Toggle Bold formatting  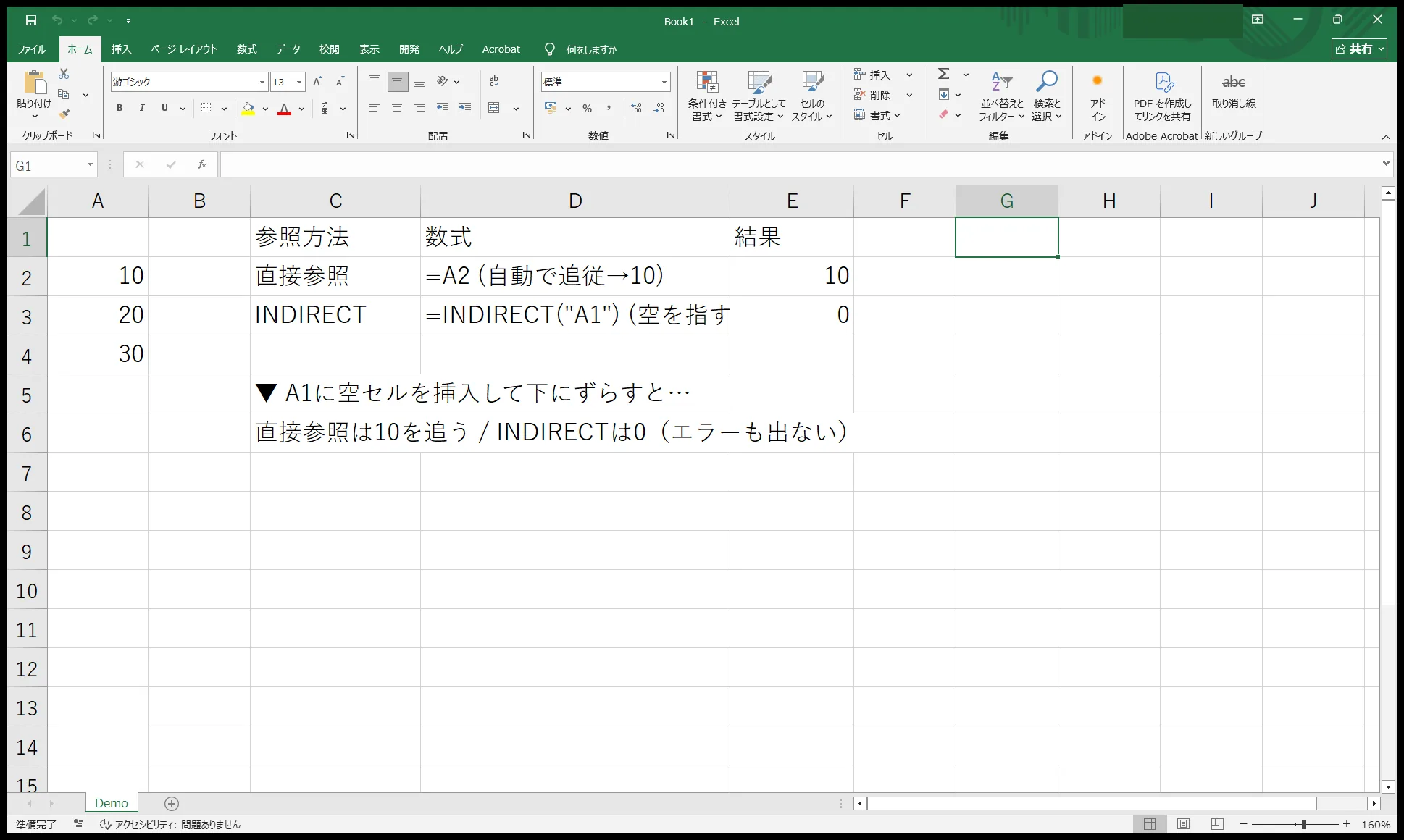pyautogui.click(x=120, y=108)
